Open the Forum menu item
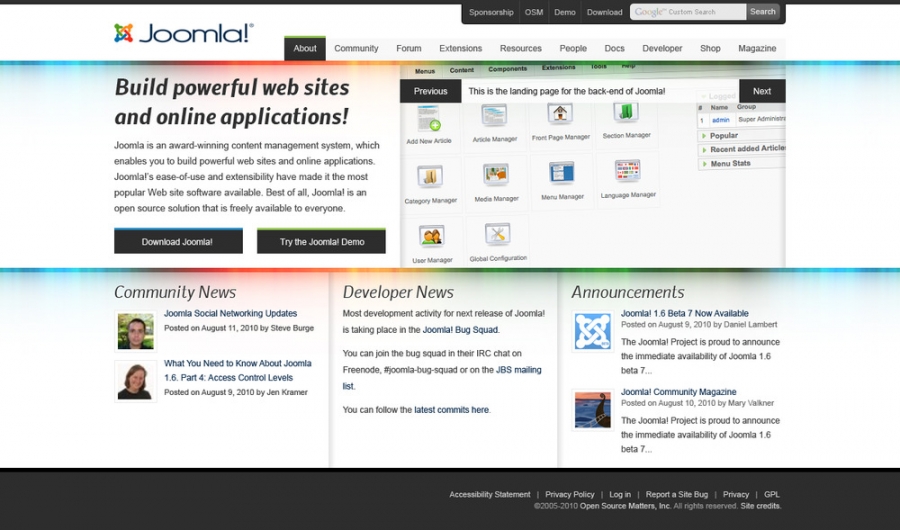 click(409, 49)
